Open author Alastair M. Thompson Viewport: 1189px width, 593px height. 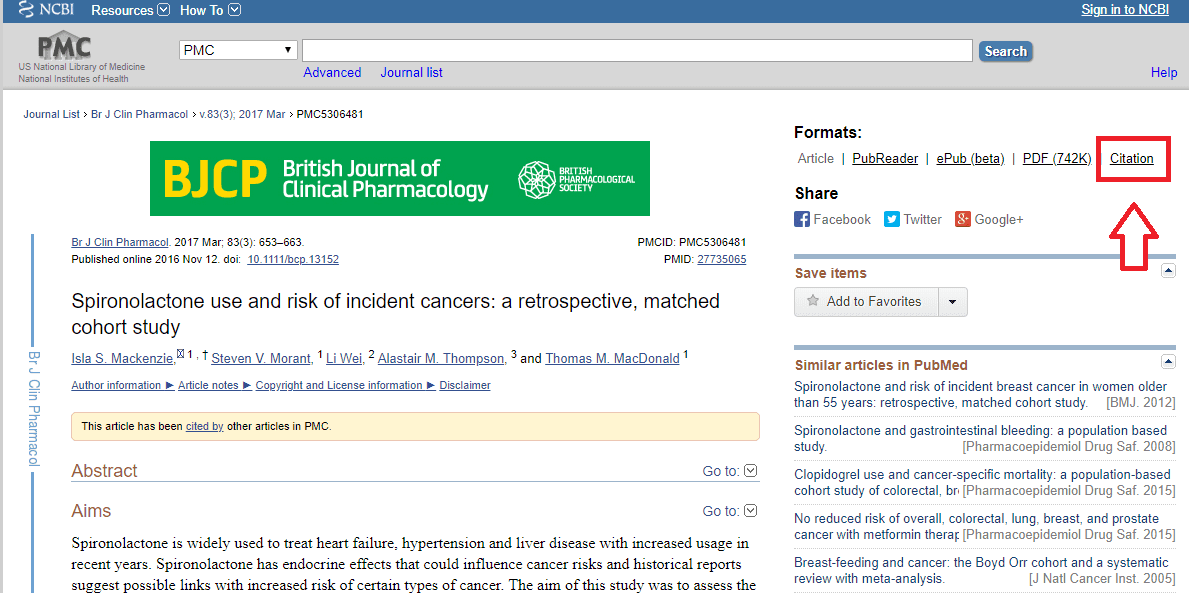point(441,359)
